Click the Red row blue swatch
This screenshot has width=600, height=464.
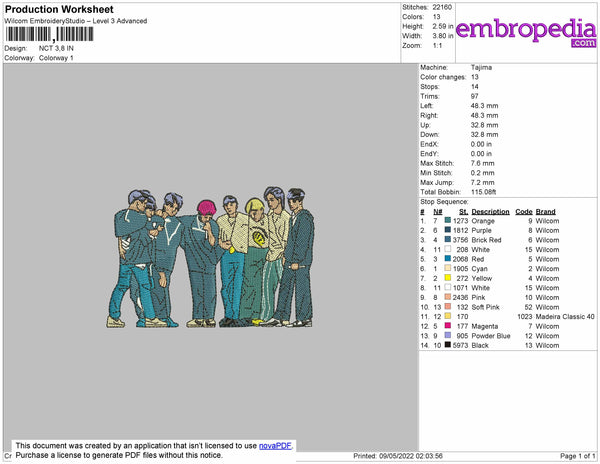[448, 259]
